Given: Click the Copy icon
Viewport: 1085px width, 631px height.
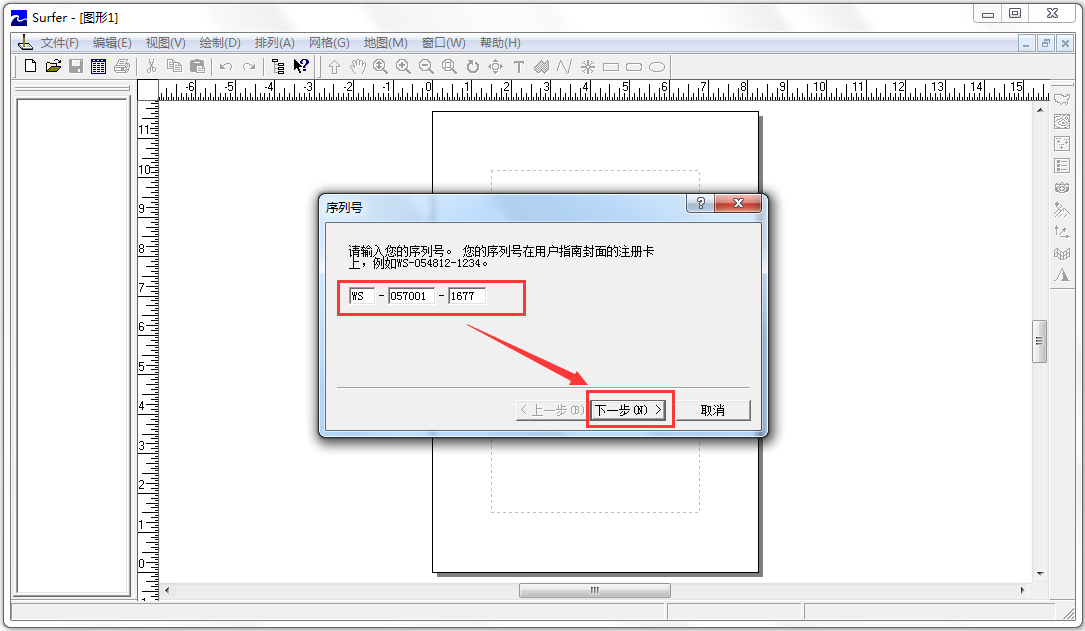Looking at the screenshot, I should [x=174, y=66].
